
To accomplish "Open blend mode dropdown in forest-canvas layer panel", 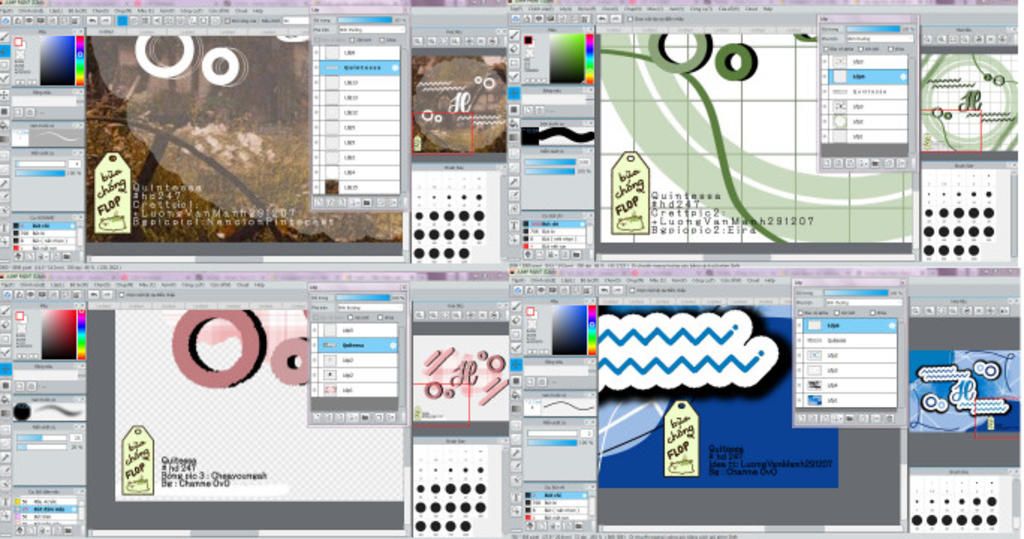I will pyautogui.click(x=370, y=30).
